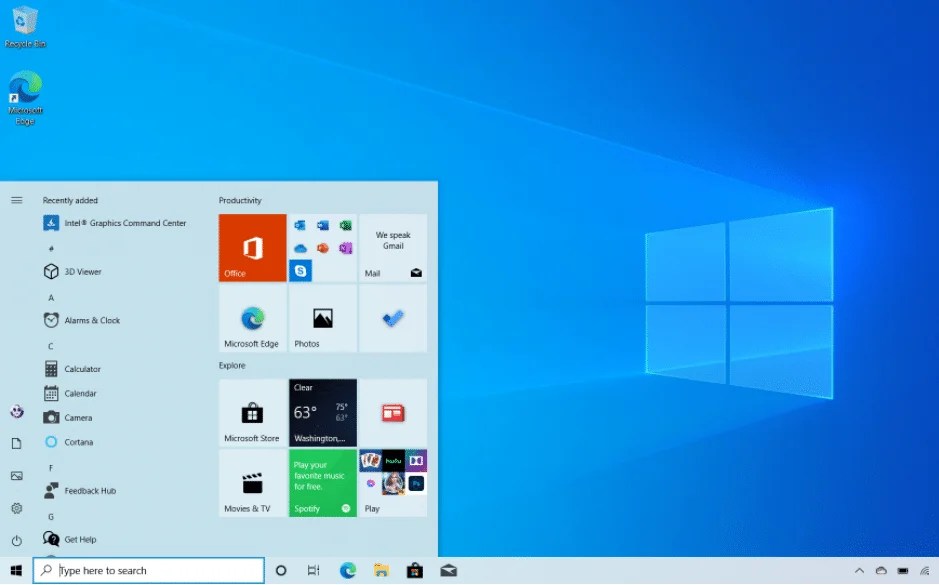Image resolution: width=939 pixels, height=585 pixels.
Task: Click the letter C index header
Action: 51,346
